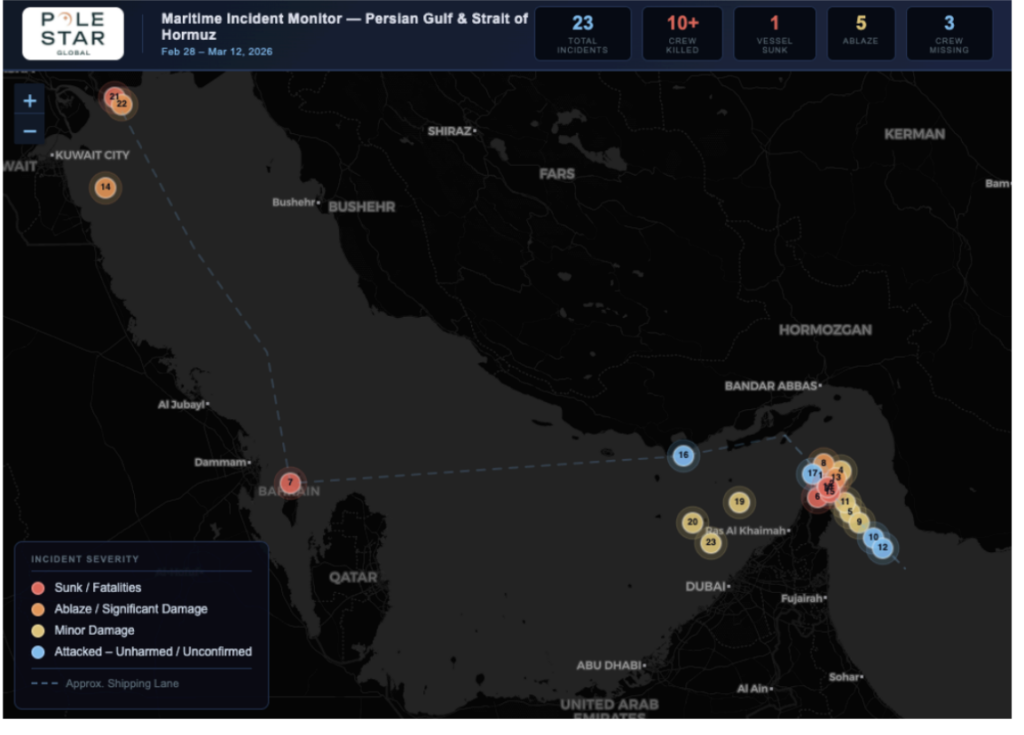Select the Crew Killed stat card
The width and height of the screenshot is (1024, 735).
(682, 34)
